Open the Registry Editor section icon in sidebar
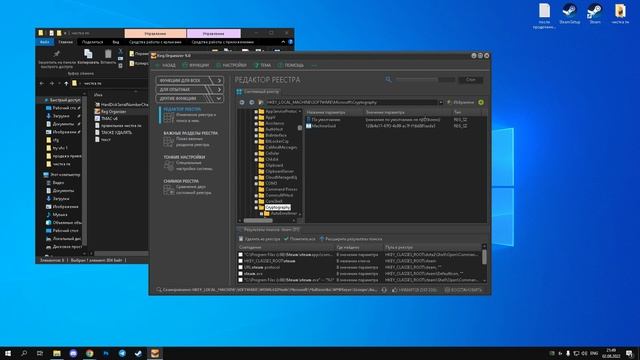The height and width of the screenshot is (360, 640). click(x=169, y=118)
